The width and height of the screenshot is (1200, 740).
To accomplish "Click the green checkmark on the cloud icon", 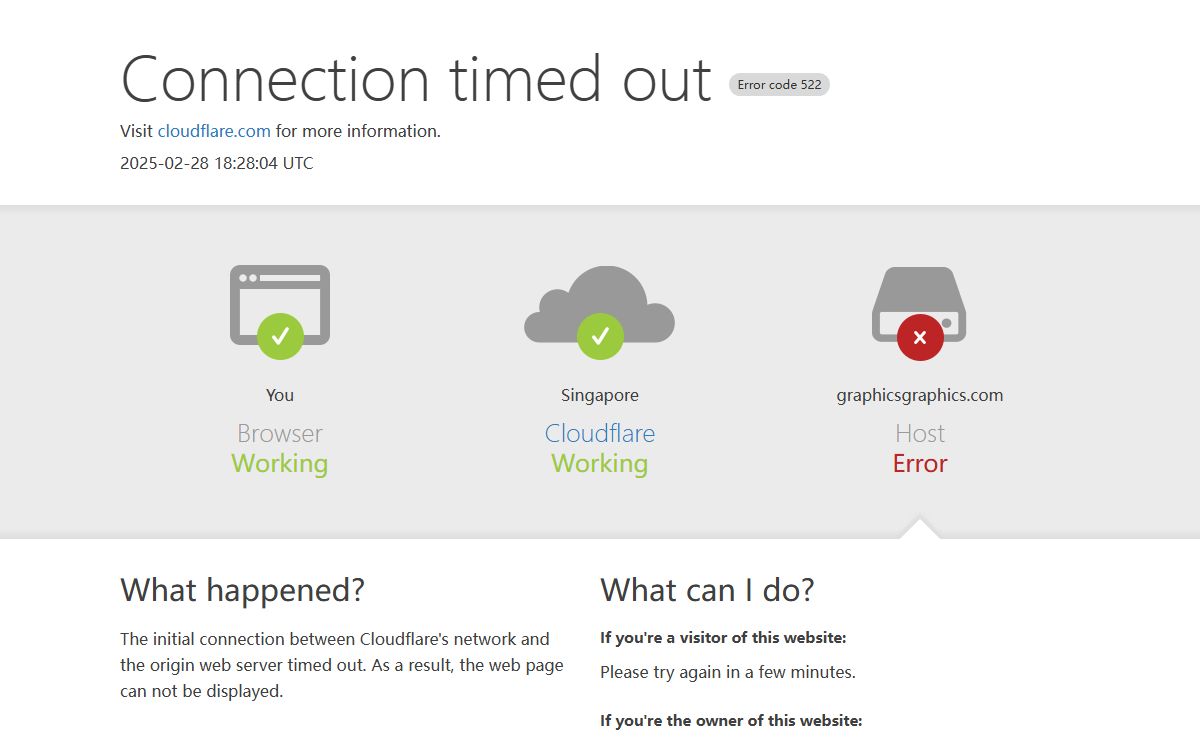I will tap(600, 336).
